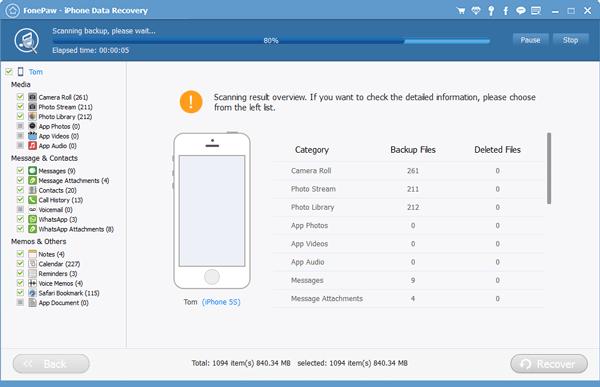Screen dimensions: 600x387
Task: Select Message Attachments (4) in the tree
Action: [x=74, y=181]
